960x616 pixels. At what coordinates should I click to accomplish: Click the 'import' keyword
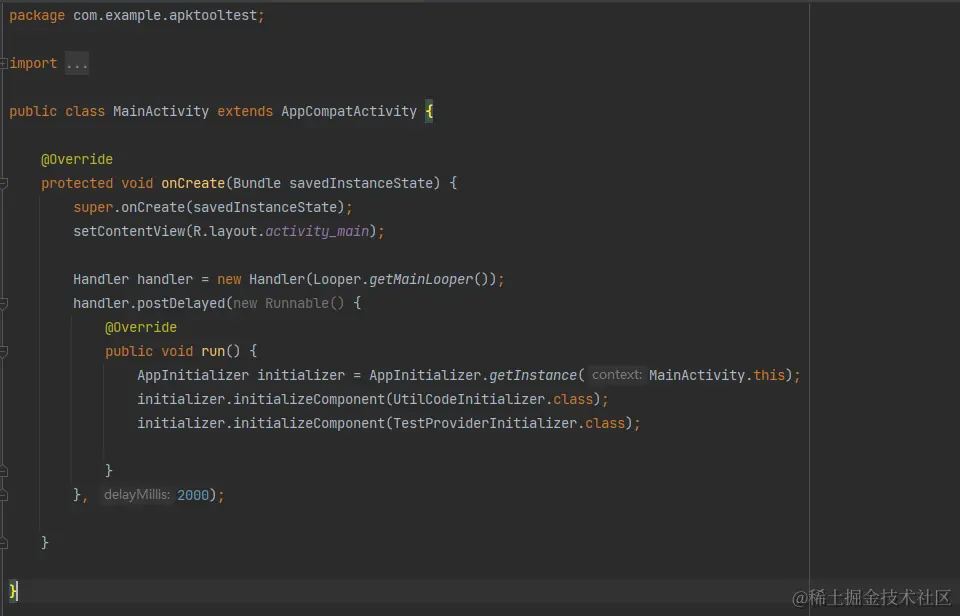[x=33, y=64]
